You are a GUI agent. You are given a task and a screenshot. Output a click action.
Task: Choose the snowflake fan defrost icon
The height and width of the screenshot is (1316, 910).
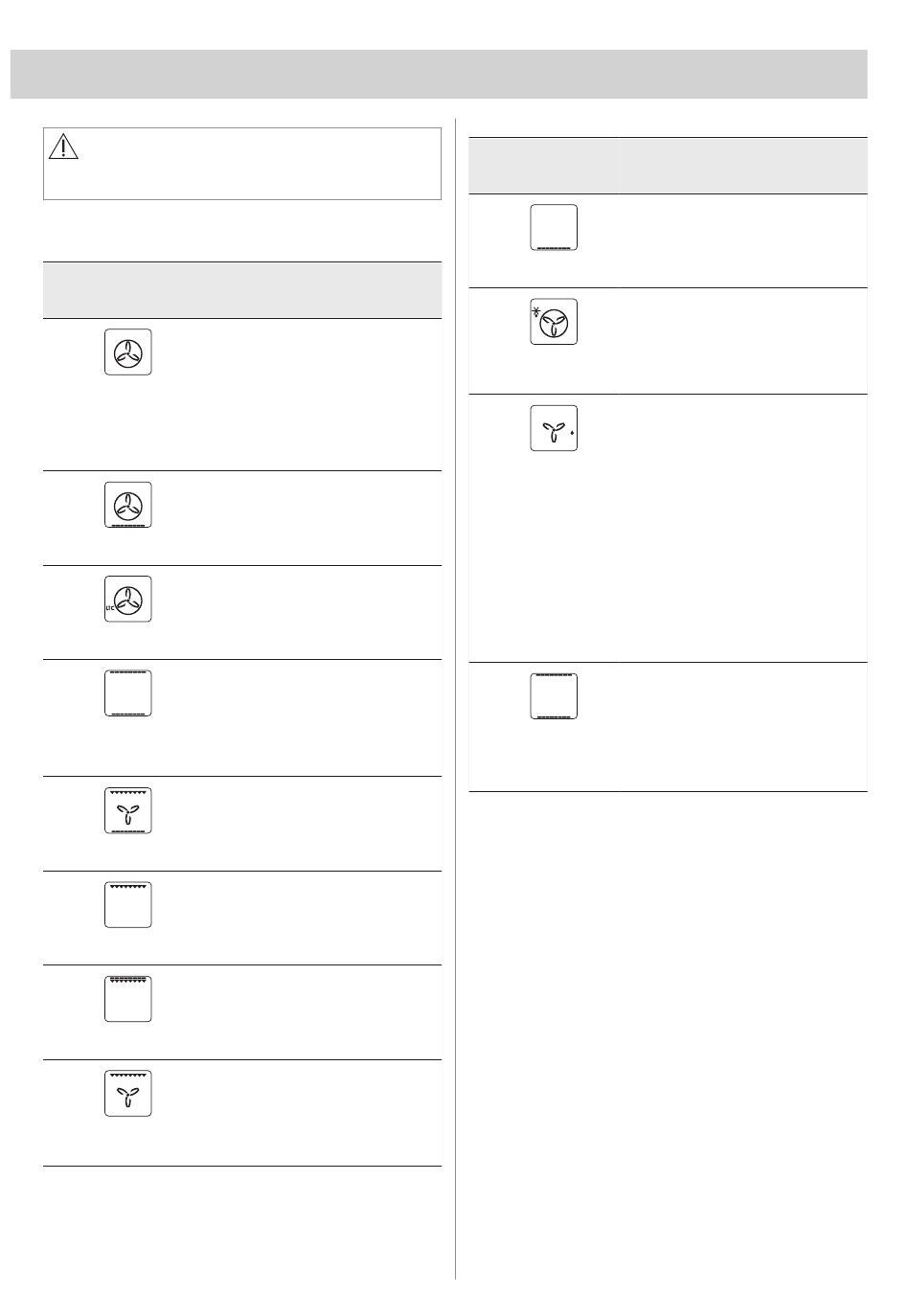(x=554, y=321)
